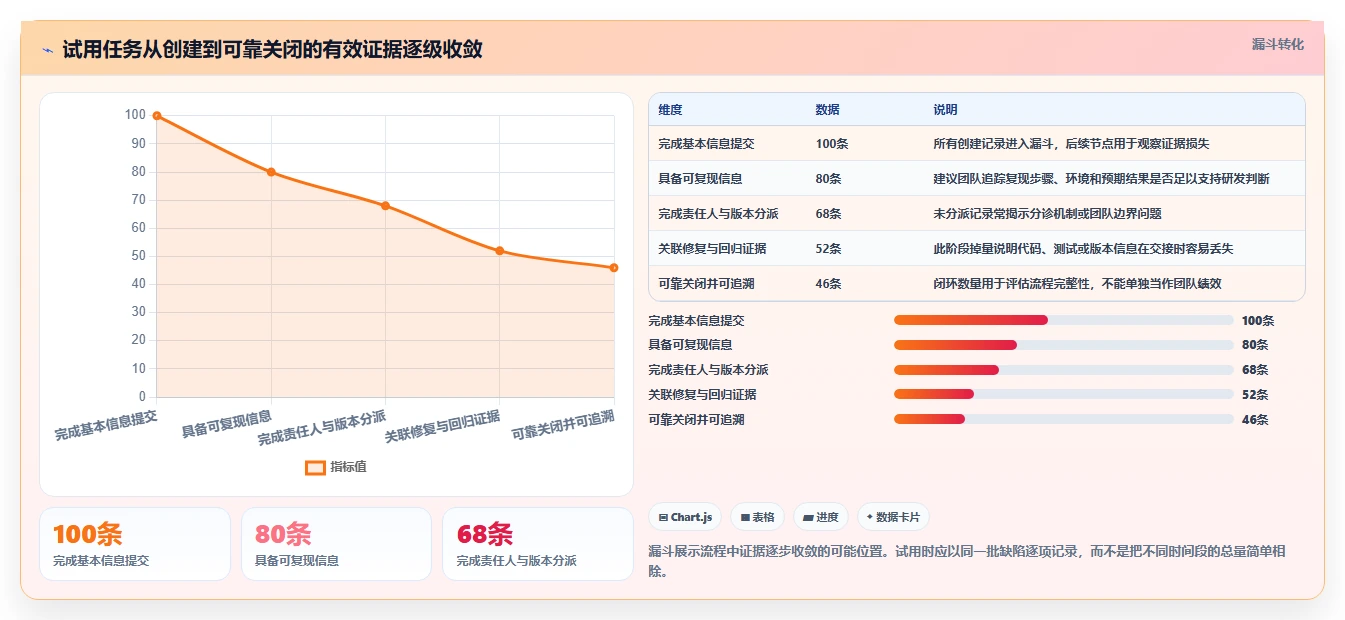
Task: Click the 46条 value beside the progress bars
Action: pyautogui.click(x=1255, y=420)
